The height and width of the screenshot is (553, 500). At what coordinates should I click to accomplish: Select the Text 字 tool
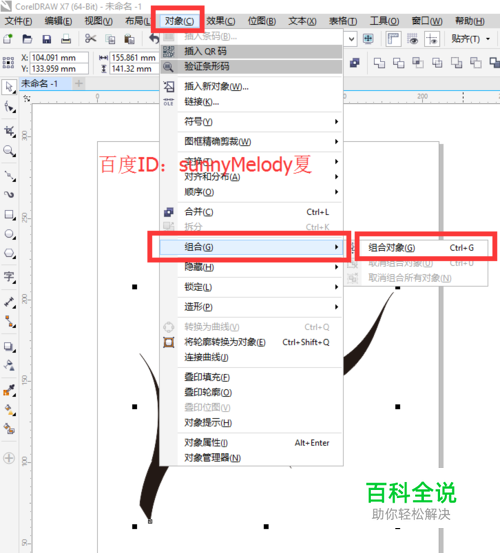pos(9,277)
